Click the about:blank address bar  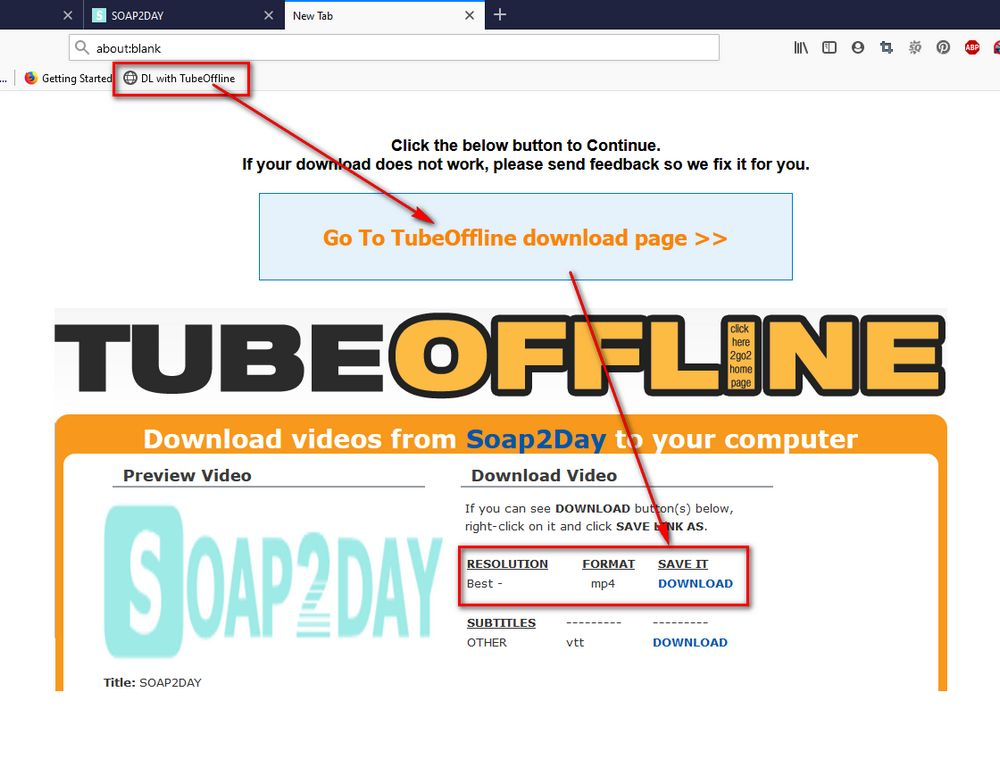tap(394, 48)
